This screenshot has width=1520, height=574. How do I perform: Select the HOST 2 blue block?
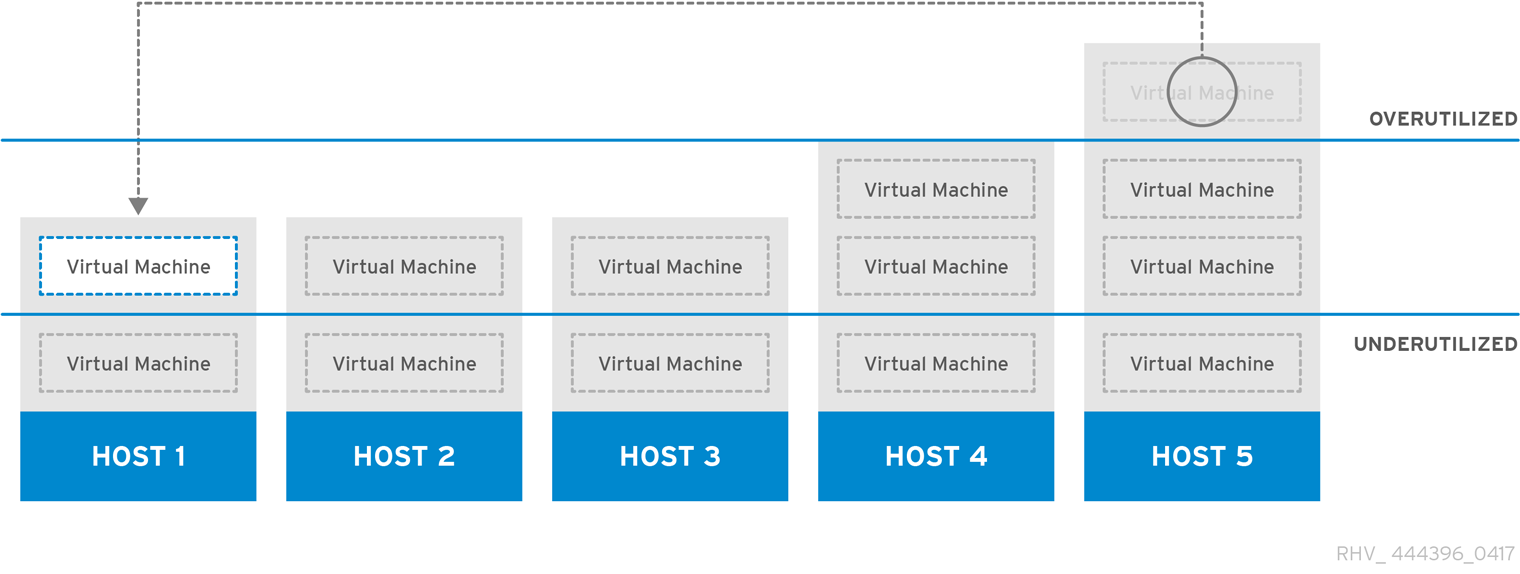point(404,456)
